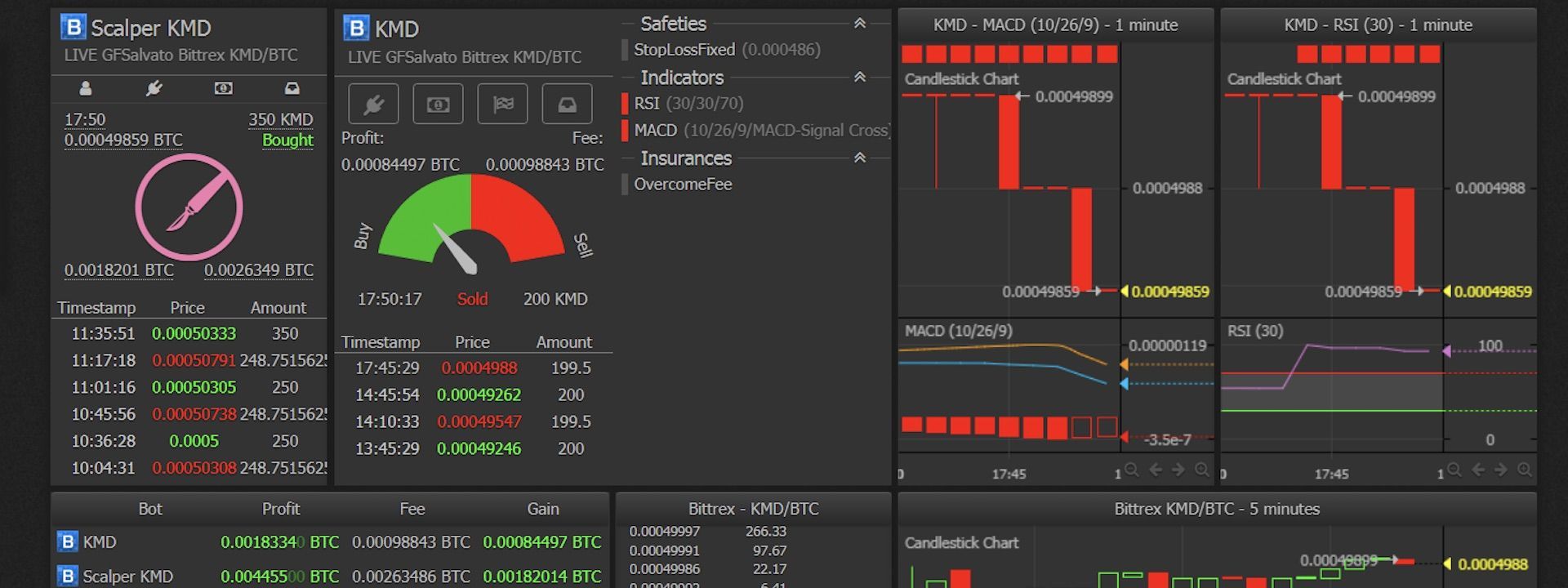Select the KMD row name in bots table
Screen dimensions: 1568x588
tap(100, 542)
